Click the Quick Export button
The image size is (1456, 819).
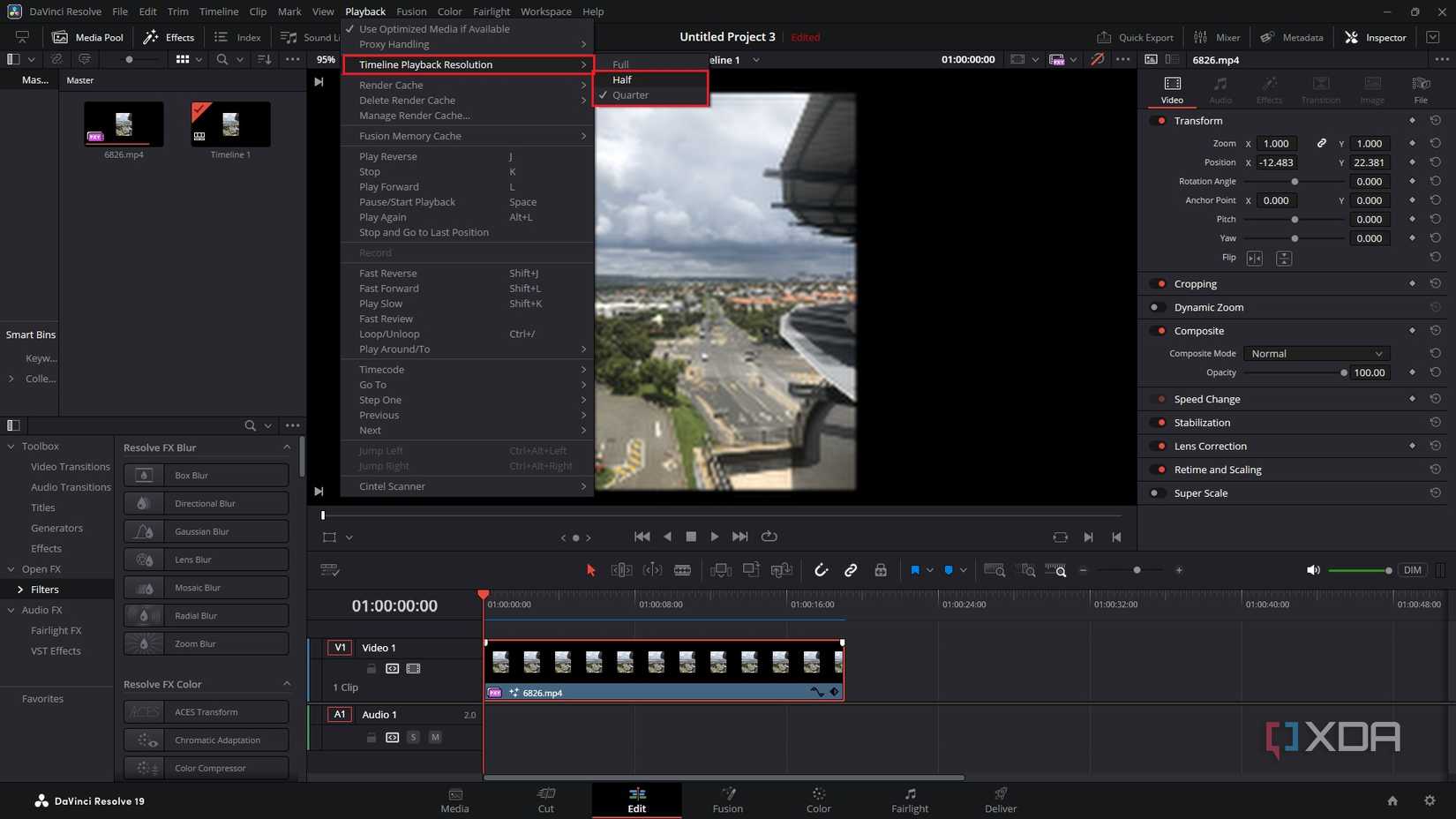(x=1136, y=37)
